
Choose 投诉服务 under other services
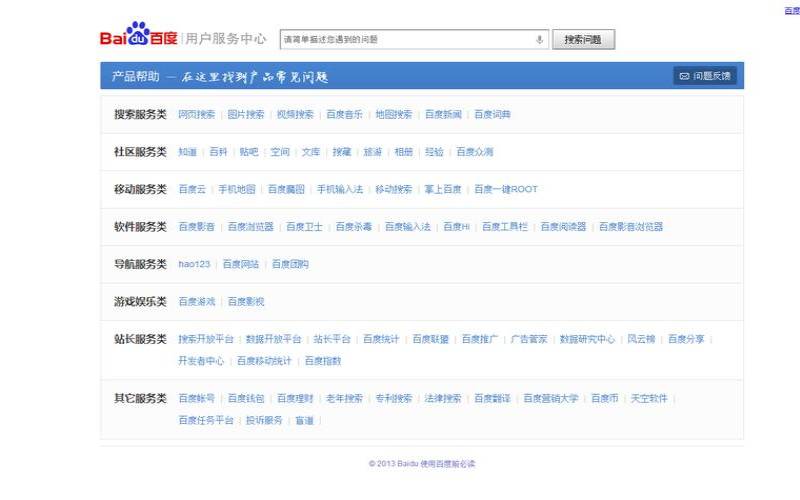[264, 420]
